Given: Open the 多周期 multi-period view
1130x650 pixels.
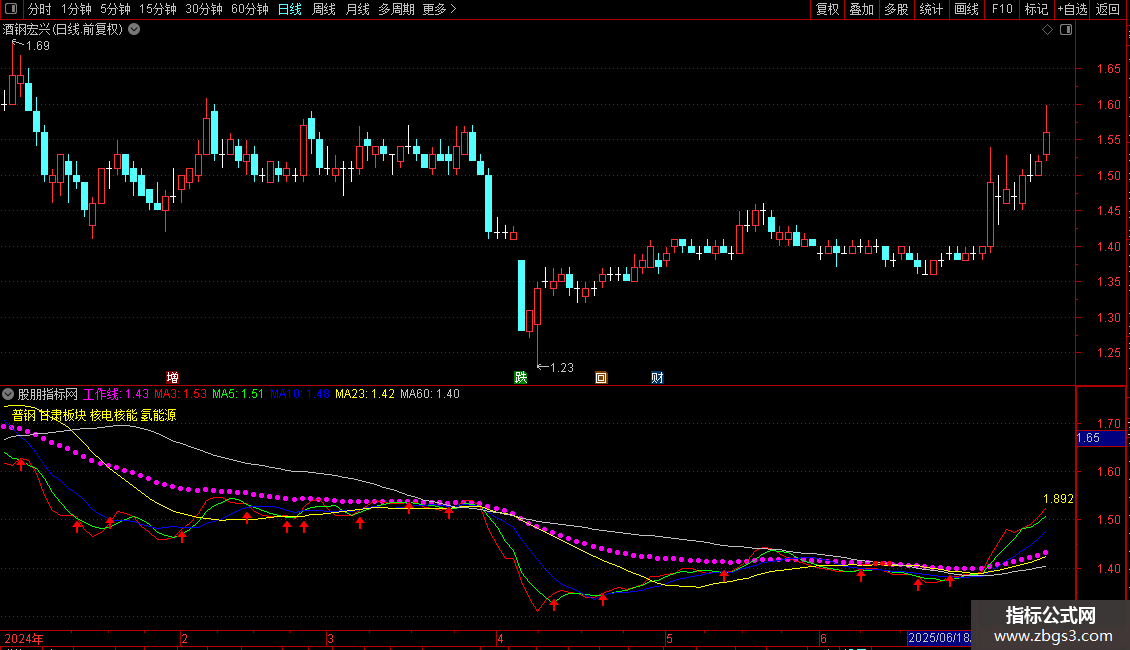Looking at the screenshot, I should coord(396,9).
